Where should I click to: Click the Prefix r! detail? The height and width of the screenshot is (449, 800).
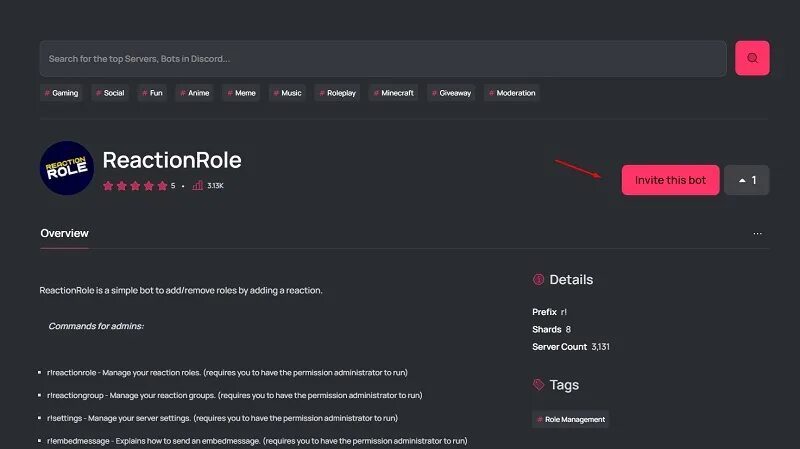click(x=549, y=312)
